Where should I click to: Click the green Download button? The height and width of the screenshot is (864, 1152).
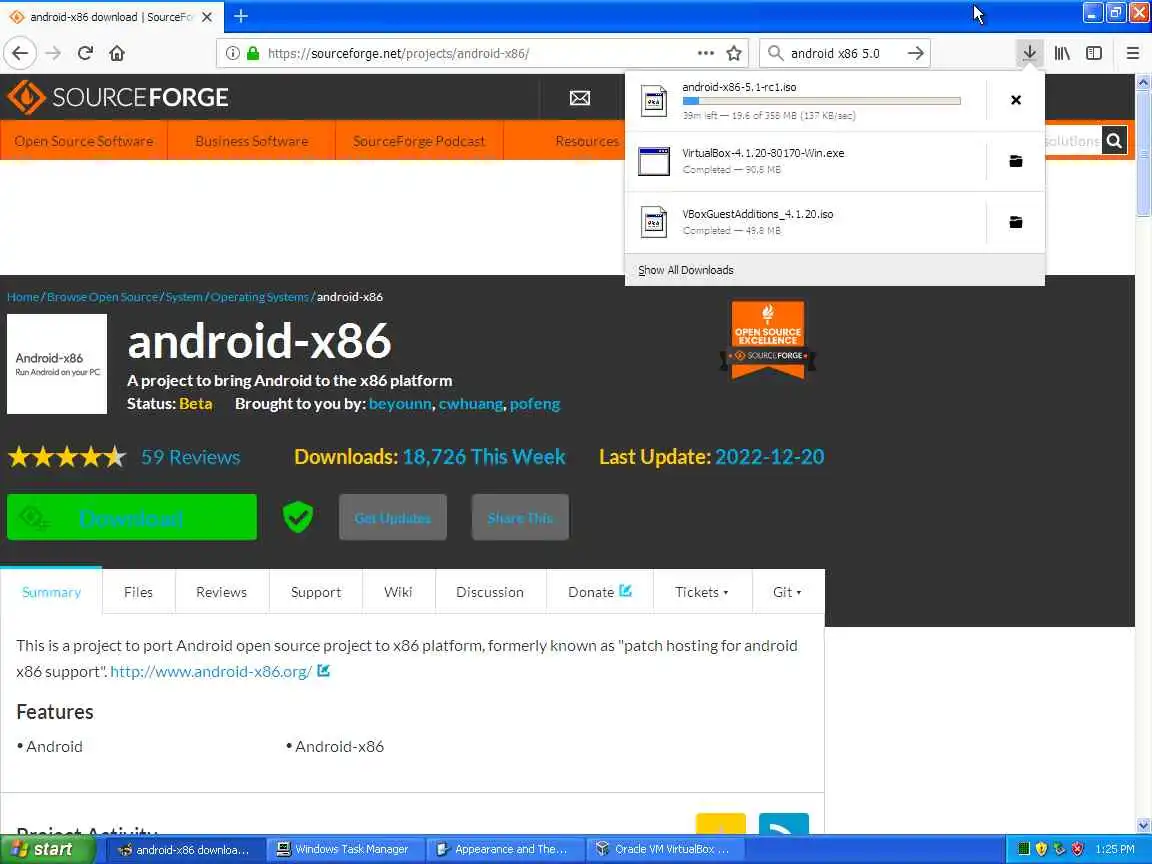pos(132,517)
